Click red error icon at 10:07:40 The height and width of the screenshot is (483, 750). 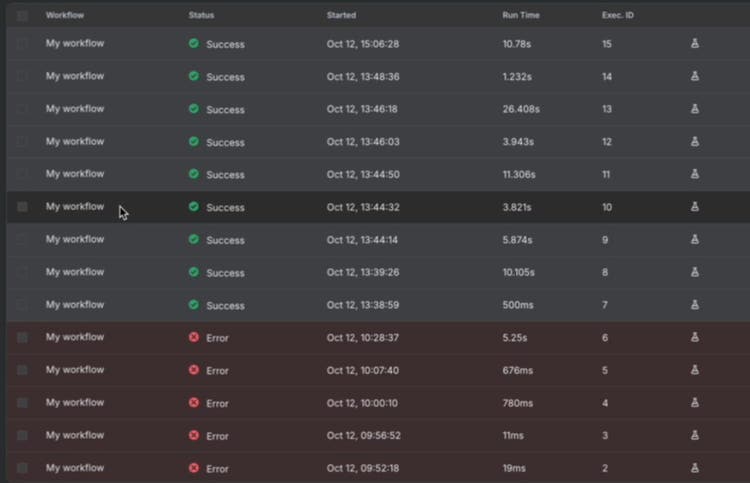pyautogui.click(x=194, y=370)
